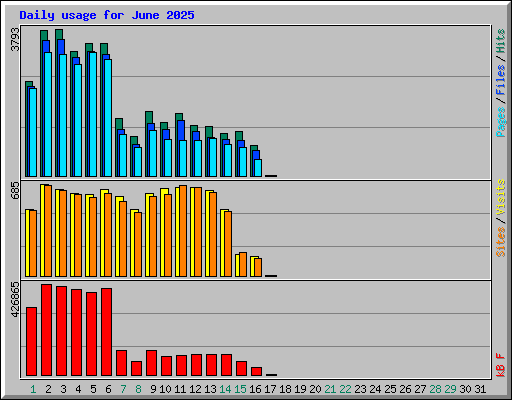Click day label "2" on the x-axis
Screen dimensions: 512x400
pyautogui.click(x=48, y=389)
